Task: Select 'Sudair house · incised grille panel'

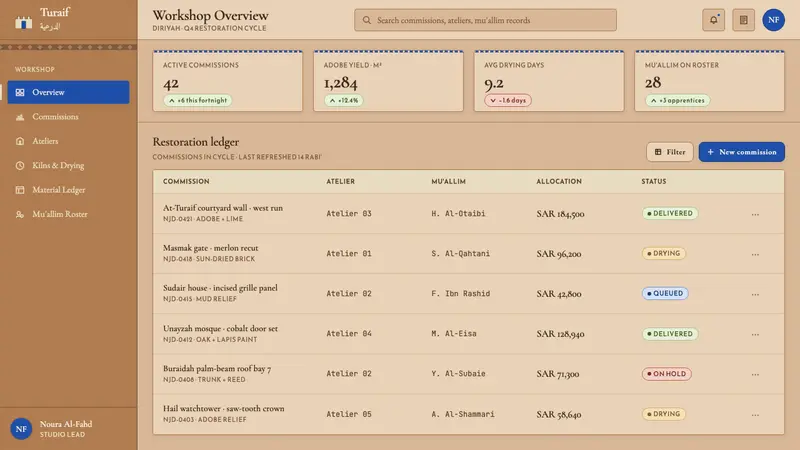Action: (220, 288)
